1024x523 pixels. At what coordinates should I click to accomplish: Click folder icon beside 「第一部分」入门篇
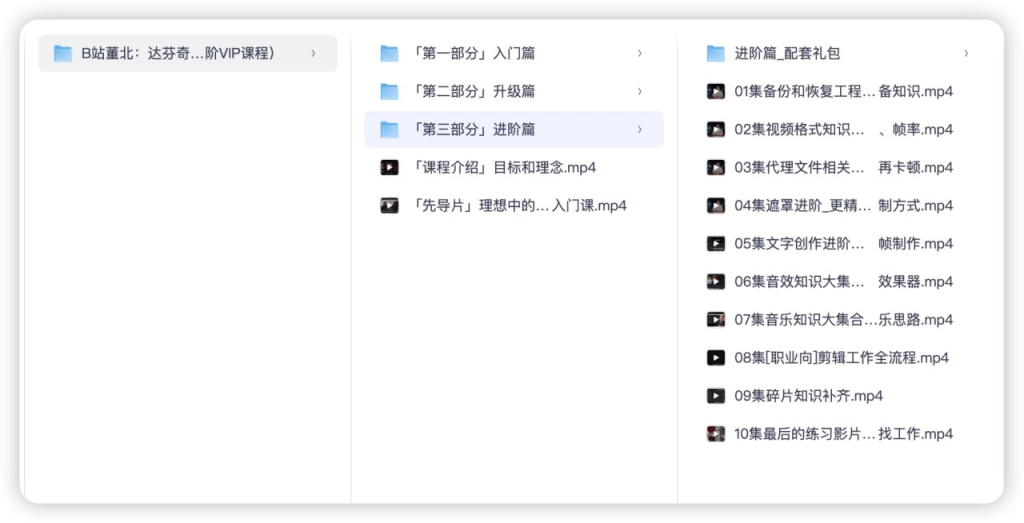coord(389,54)
